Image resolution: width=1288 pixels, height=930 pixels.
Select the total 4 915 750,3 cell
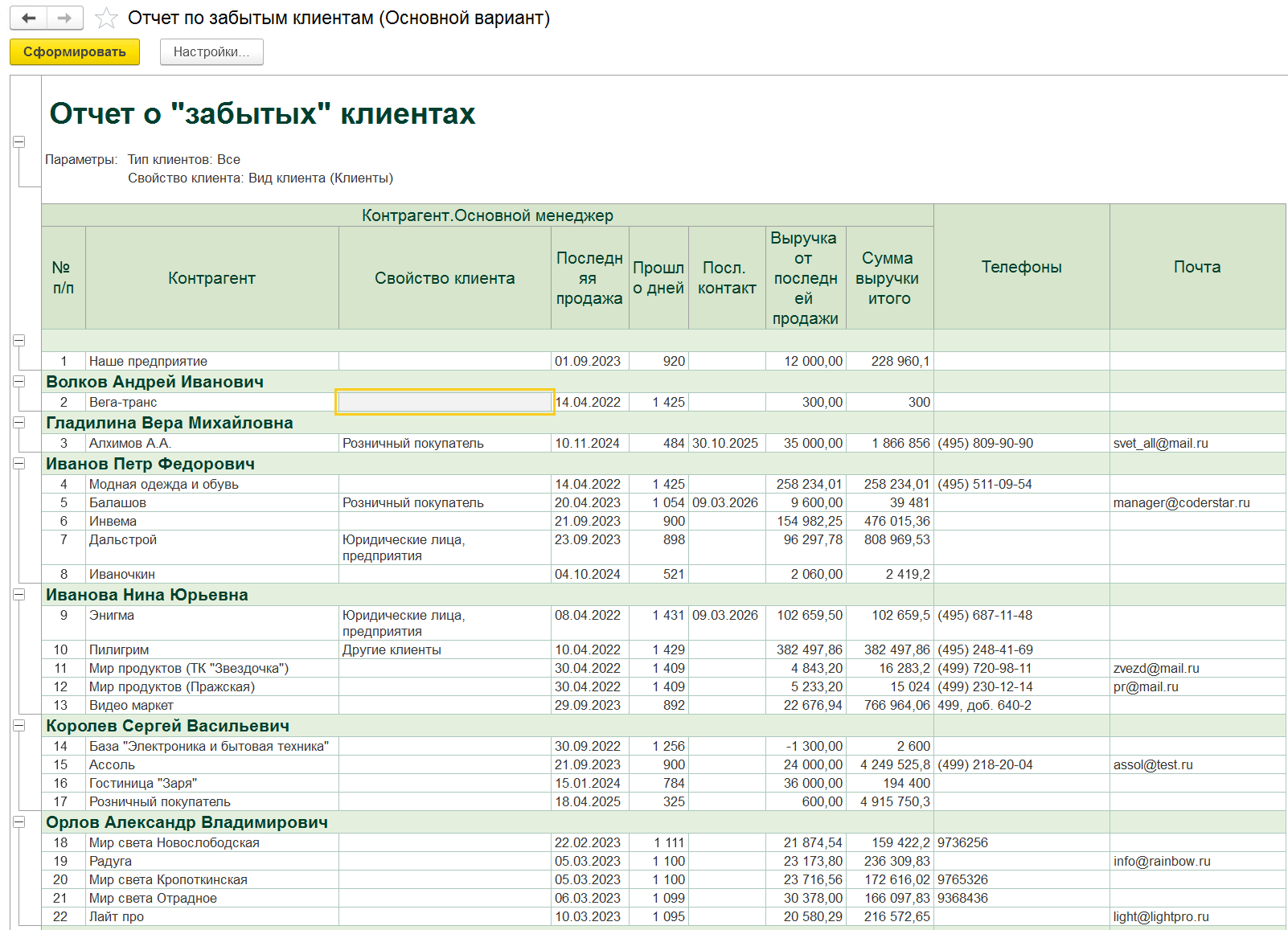click(x=890, y=801)
